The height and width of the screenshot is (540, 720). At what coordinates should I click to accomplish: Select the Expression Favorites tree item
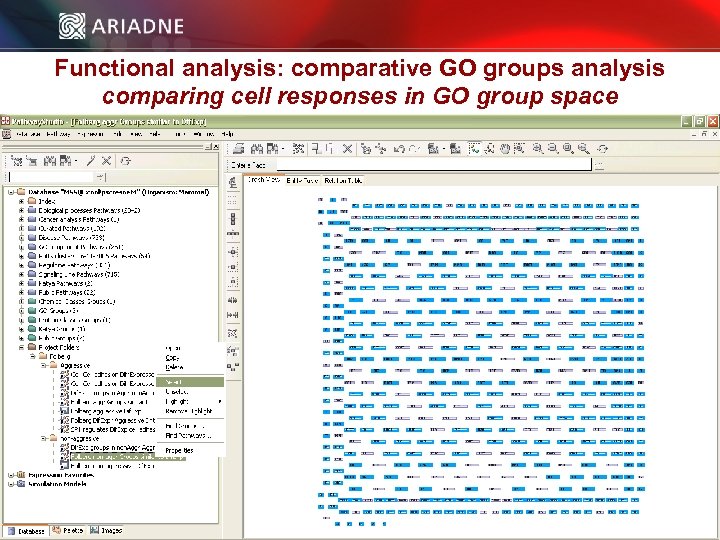pos(61,475)
